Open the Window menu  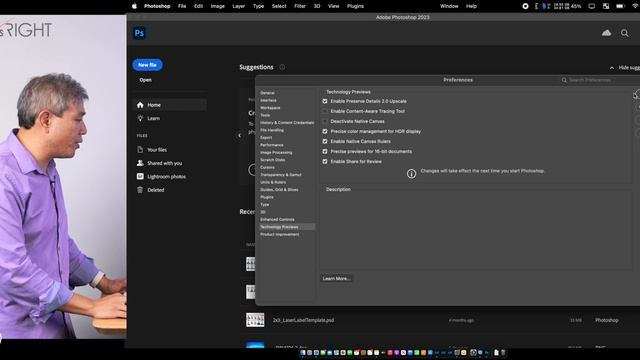449,6
